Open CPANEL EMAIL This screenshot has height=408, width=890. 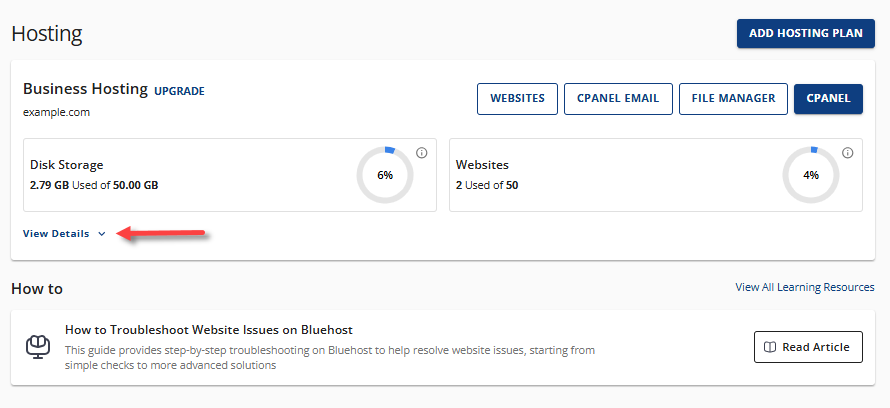pyautogui.click(x=617, y=98)
